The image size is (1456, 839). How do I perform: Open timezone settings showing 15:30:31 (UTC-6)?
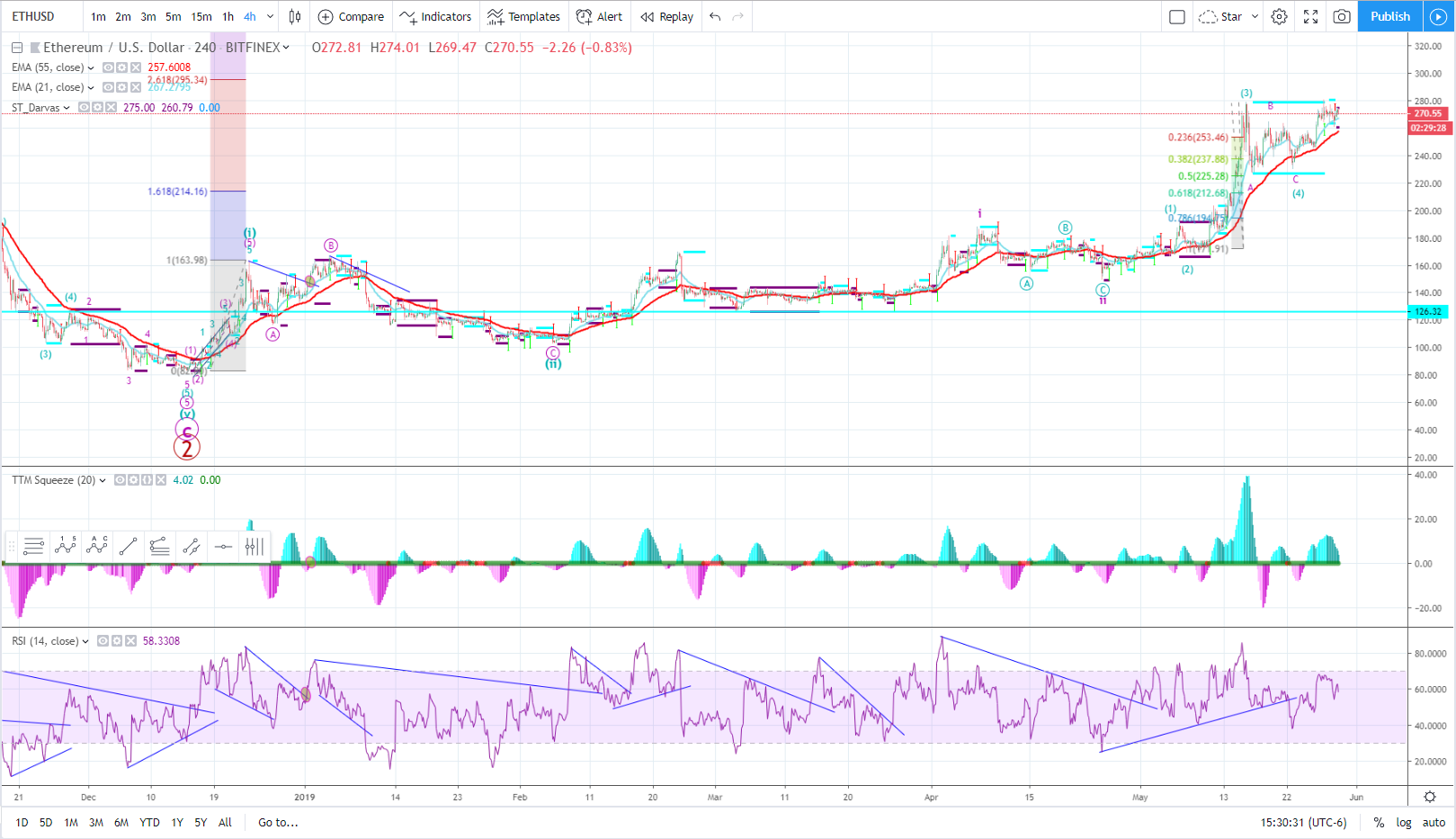click(1303, 822)
